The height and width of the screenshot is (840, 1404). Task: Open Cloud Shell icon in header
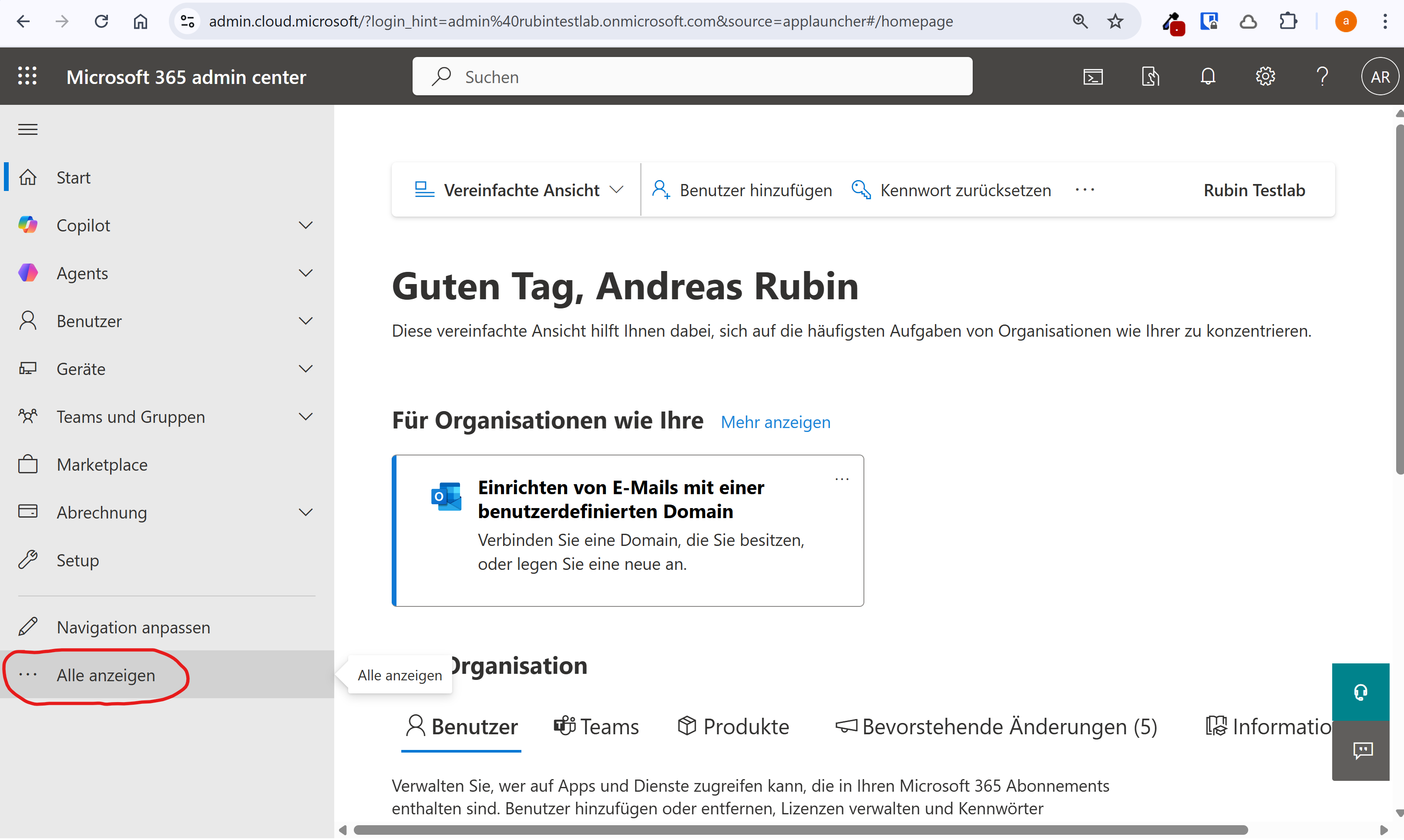tap(1093, 77)
